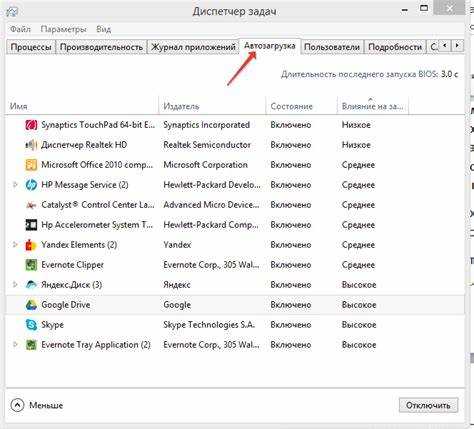Select the Evernote Clipper row name

(x=72, y=265)
